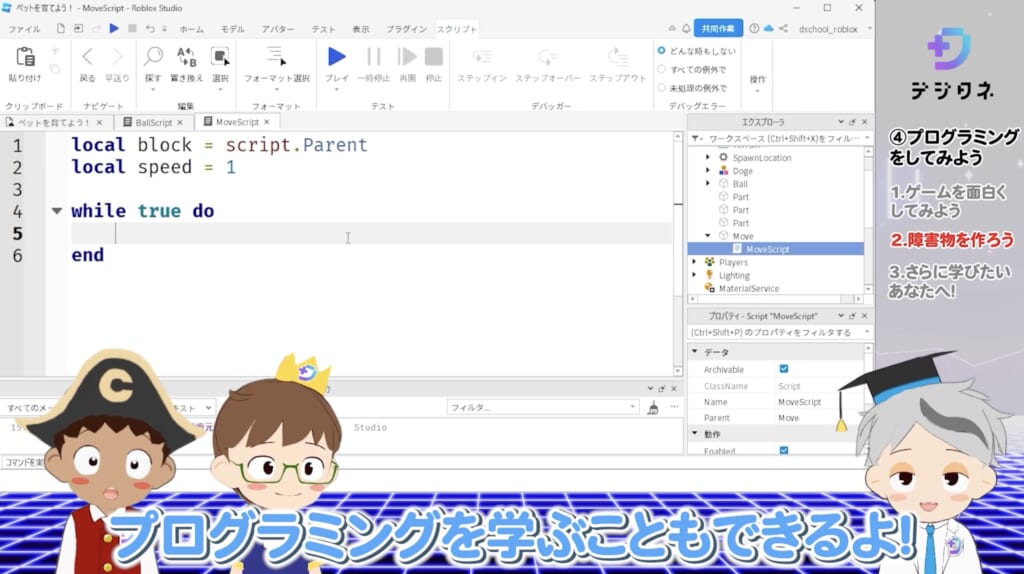Expand the Players tree item

coord(695,262)
